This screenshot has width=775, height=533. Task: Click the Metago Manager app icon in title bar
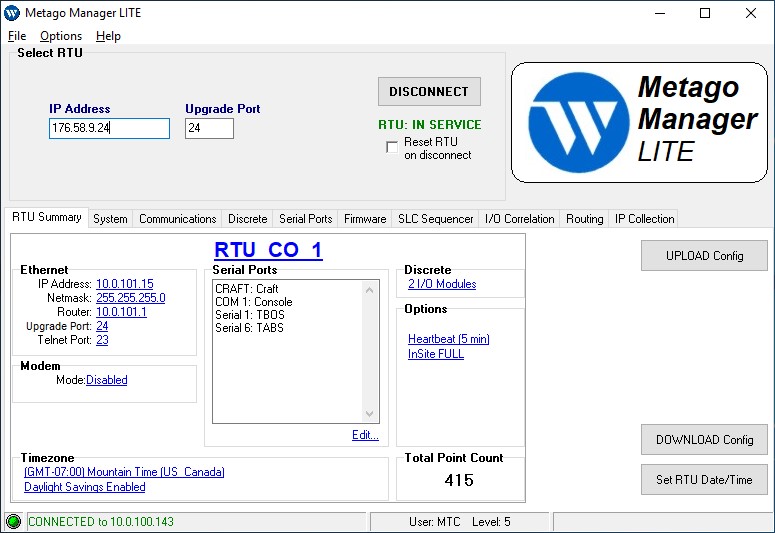pyautogui.click(x=12, y=13)
